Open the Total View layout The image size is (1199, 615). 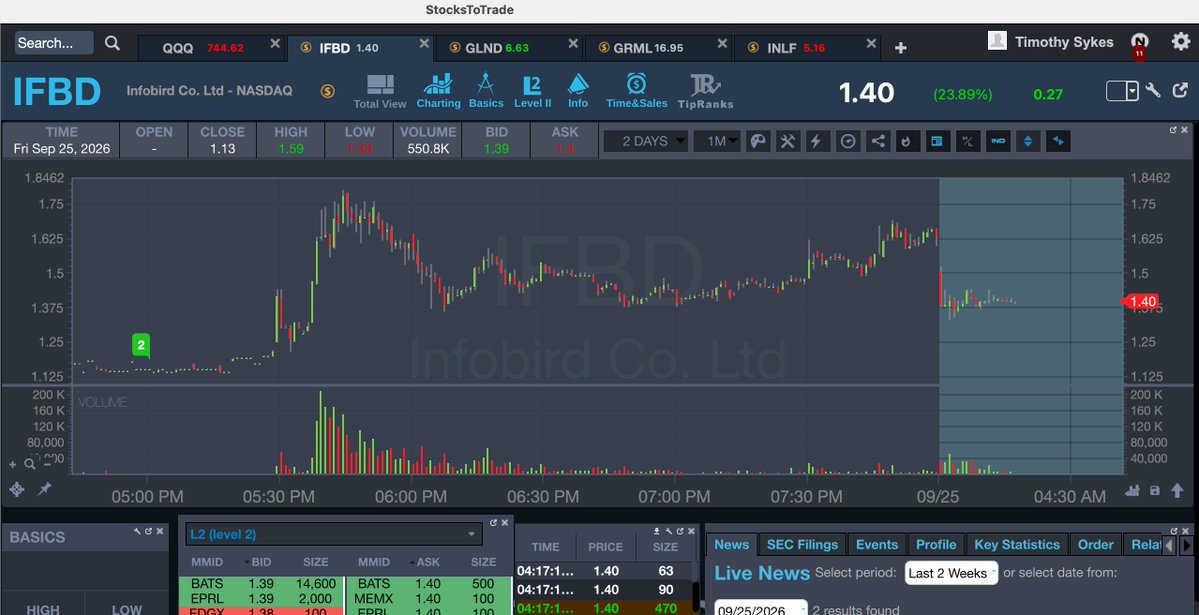click(x=380, y=92)
